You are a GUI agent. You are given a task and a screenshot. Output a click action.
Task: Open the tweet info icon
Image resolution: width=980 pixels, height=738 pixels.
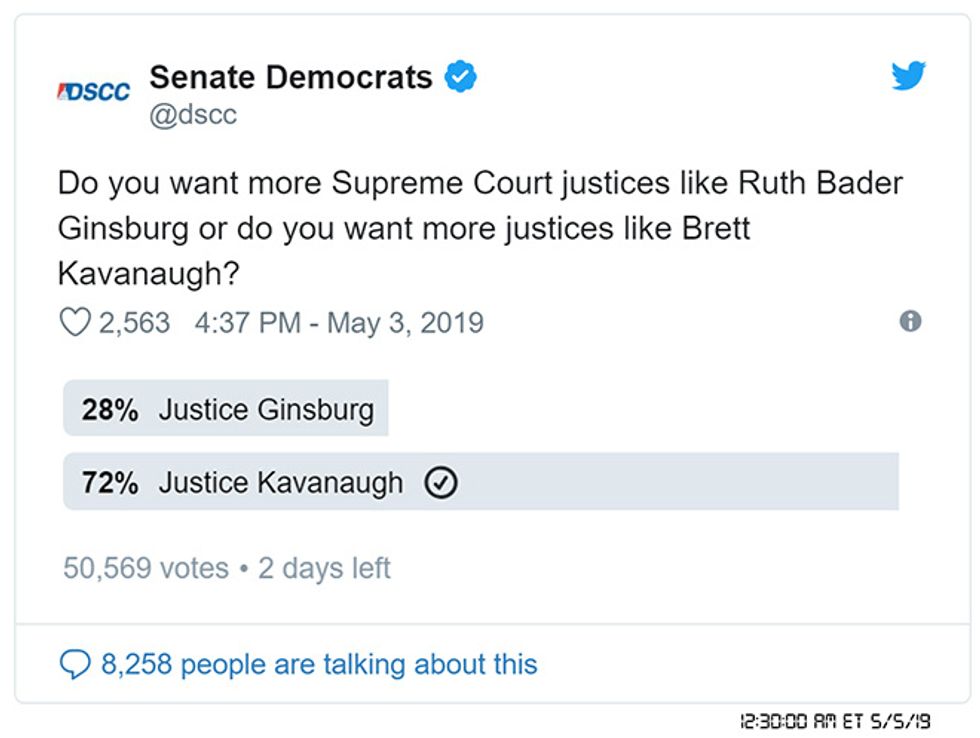pyautogui.click(x=910, y=321)
